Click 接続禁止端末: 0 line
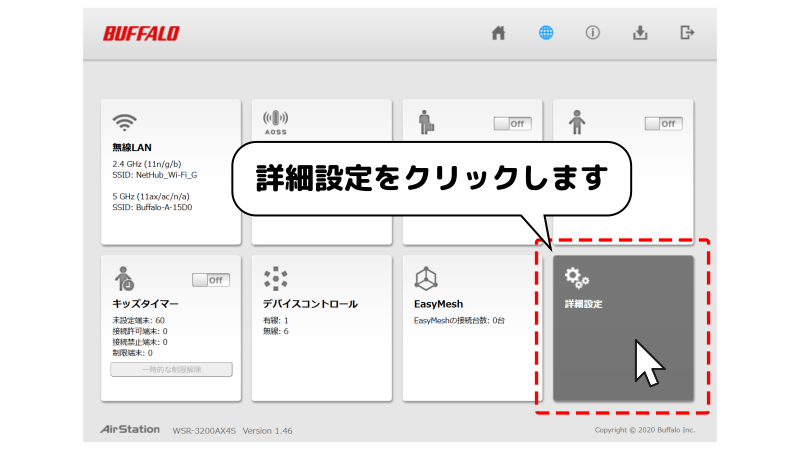This screenshot has width=800, height=450. pos(140,342)
